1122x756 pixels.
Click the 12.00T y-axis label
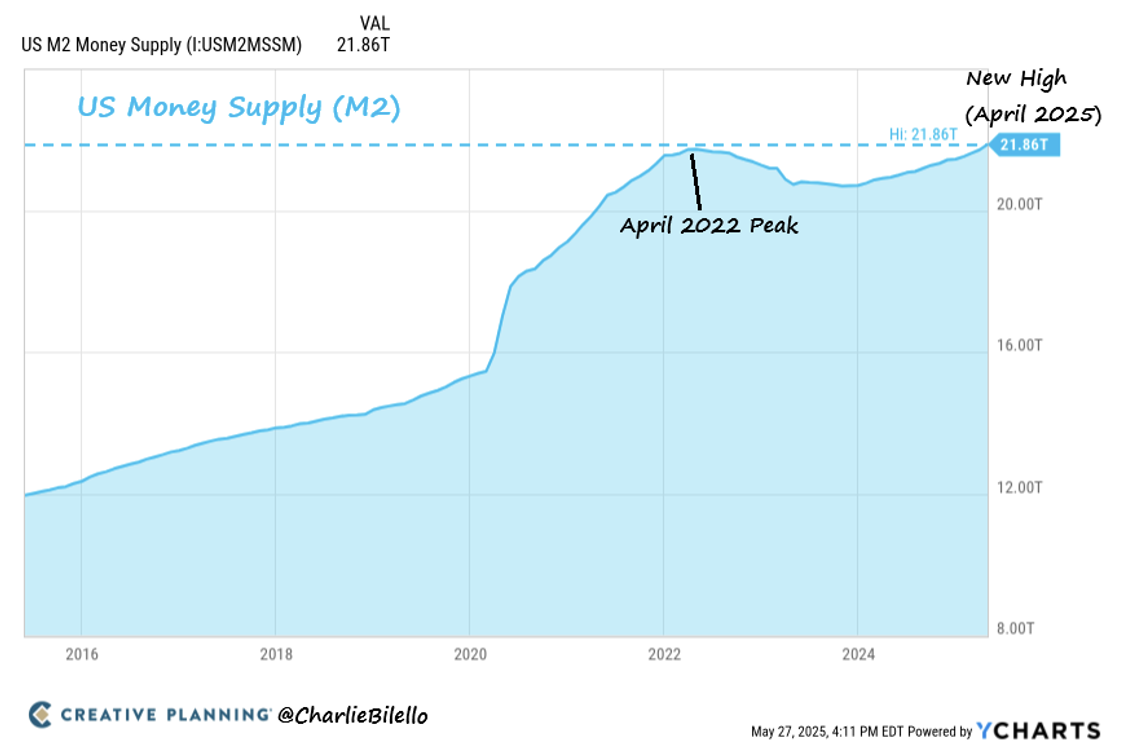[1022, 487]
